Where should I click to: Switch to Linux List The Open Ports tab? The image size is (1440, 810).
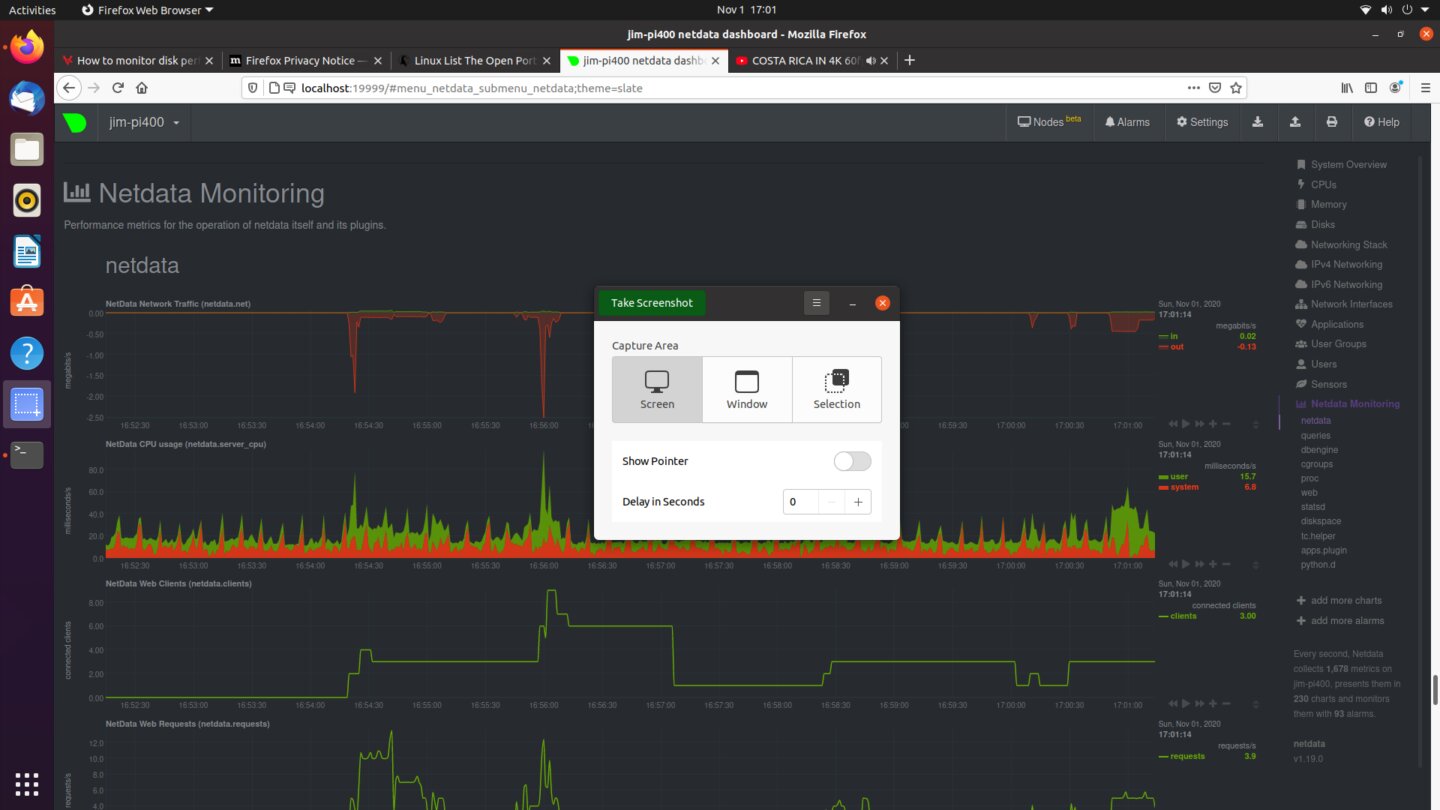point(474,60)
